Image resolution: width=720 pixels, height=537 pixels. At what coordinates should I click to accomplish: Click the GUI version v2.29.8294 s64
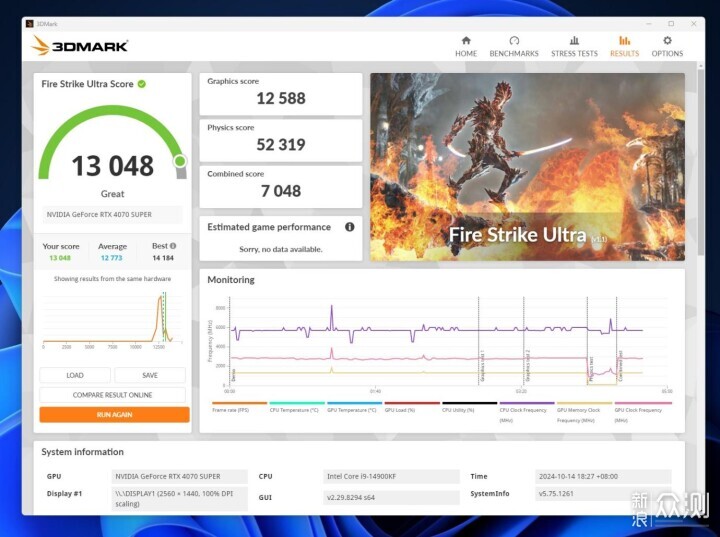click(x=391, y=497)
